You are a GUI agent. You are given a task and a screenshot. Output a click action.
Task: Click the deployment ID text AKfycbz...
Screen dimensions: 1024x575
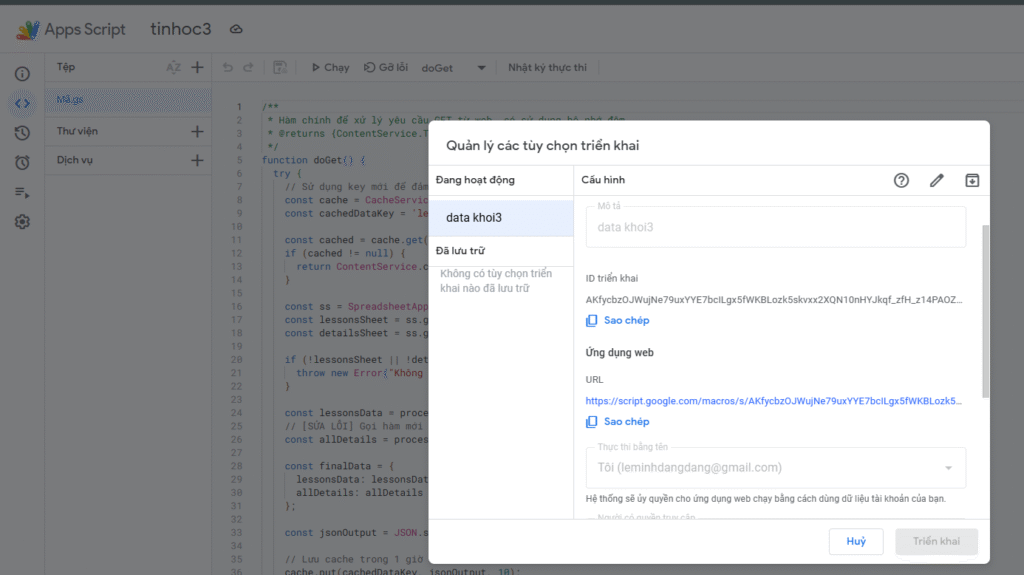click(x=774, y=300)
